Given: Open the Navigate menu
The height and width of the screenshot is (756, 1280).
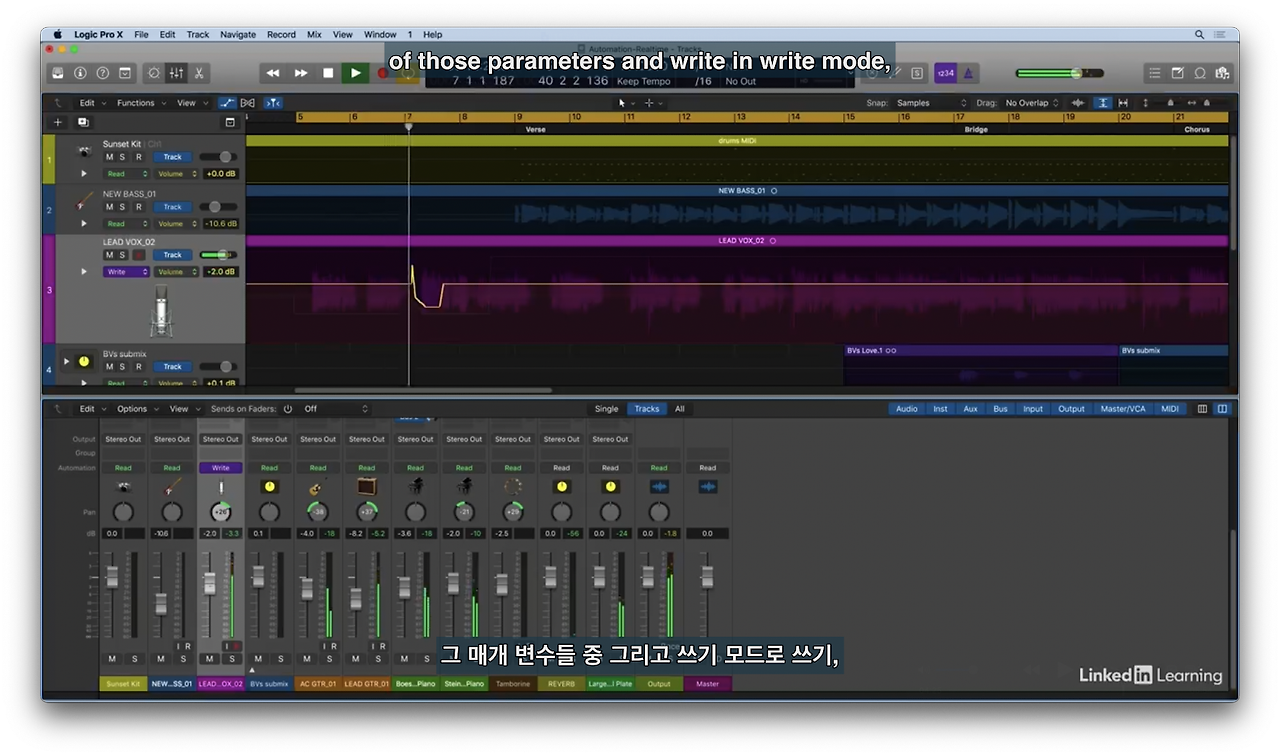Looking at the screenshot, I should click(238, 34).
